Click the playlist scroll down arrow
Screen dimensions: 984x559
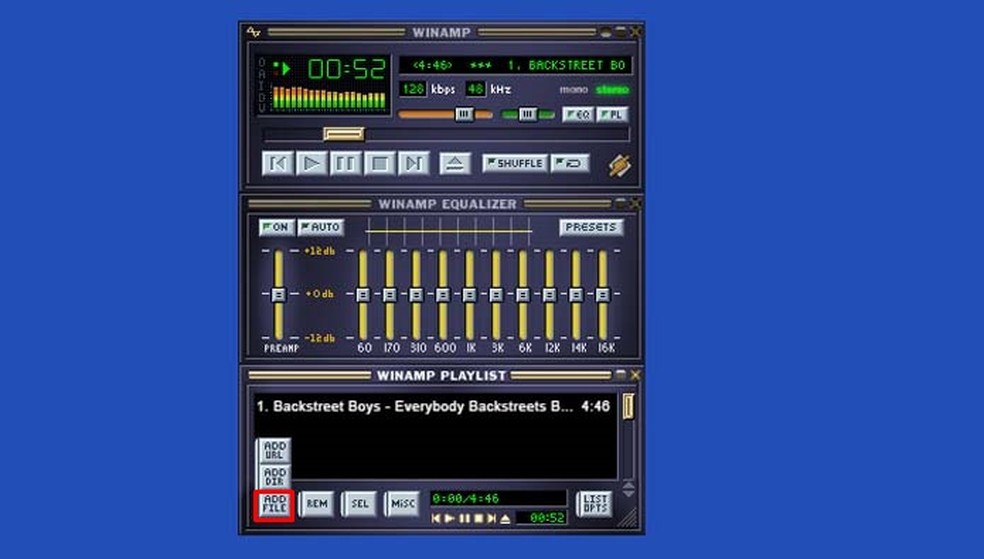tap(628, 494)
